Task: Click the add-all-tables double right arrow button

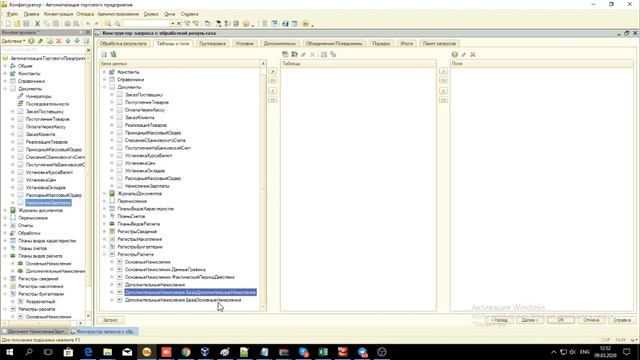Action: 273,80
